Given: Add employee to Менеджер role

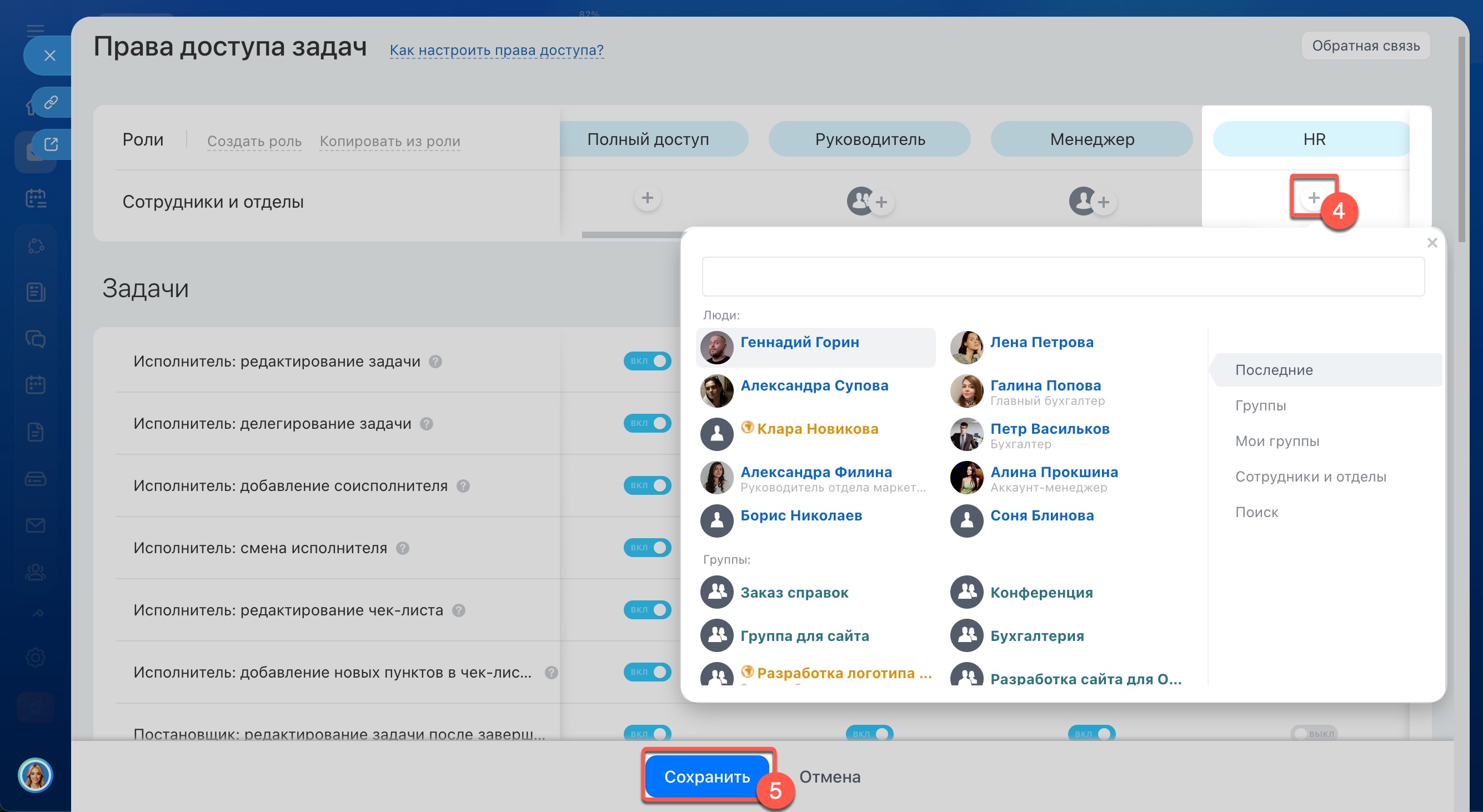Looking at the screenshot, I should (1103, 202).
